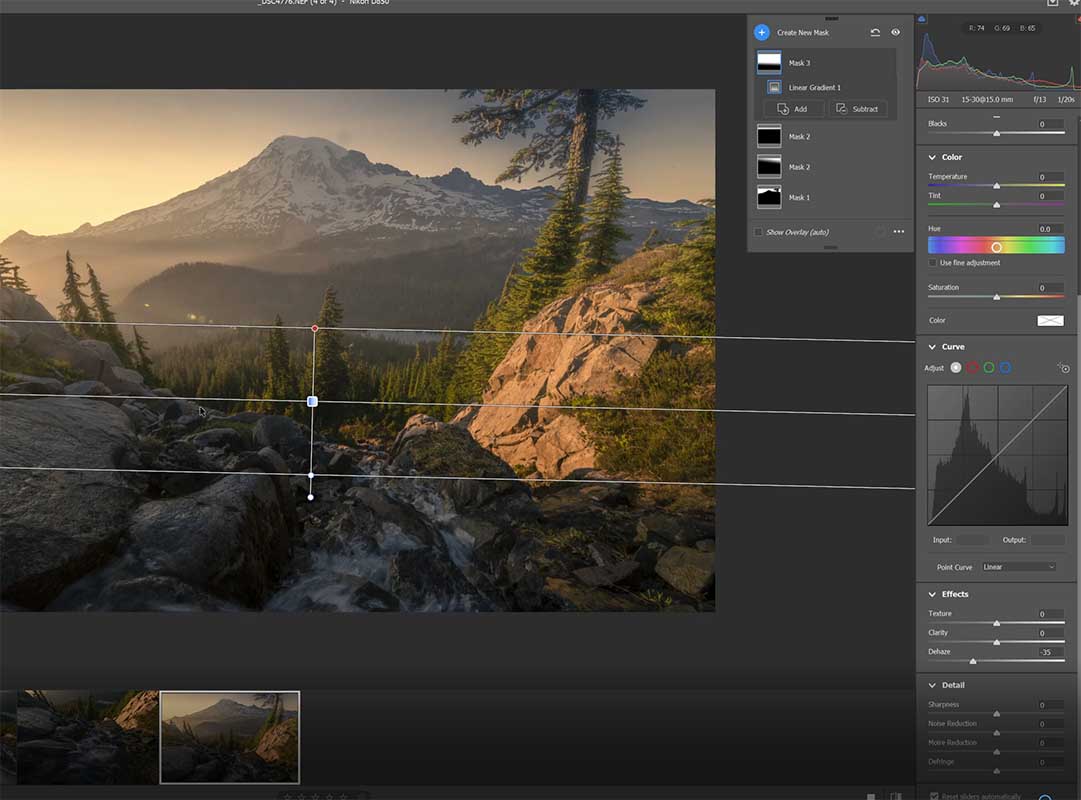Check the Use fine adjustment box

933,263
